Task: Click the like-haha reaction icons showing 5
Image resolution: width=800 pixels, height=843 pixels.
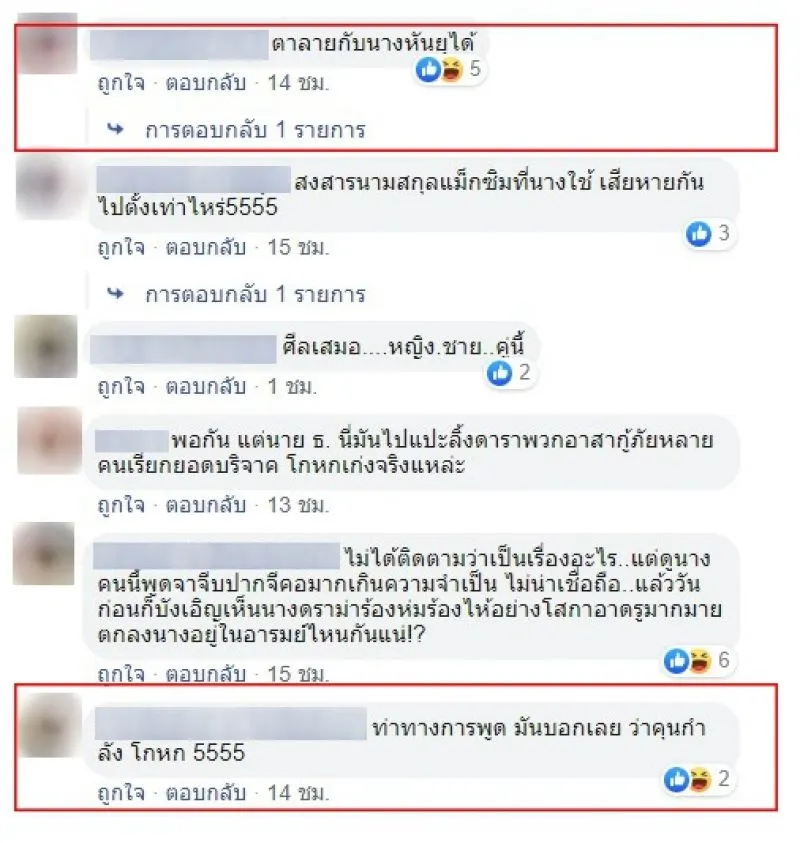Action: [x=450, y=69]
